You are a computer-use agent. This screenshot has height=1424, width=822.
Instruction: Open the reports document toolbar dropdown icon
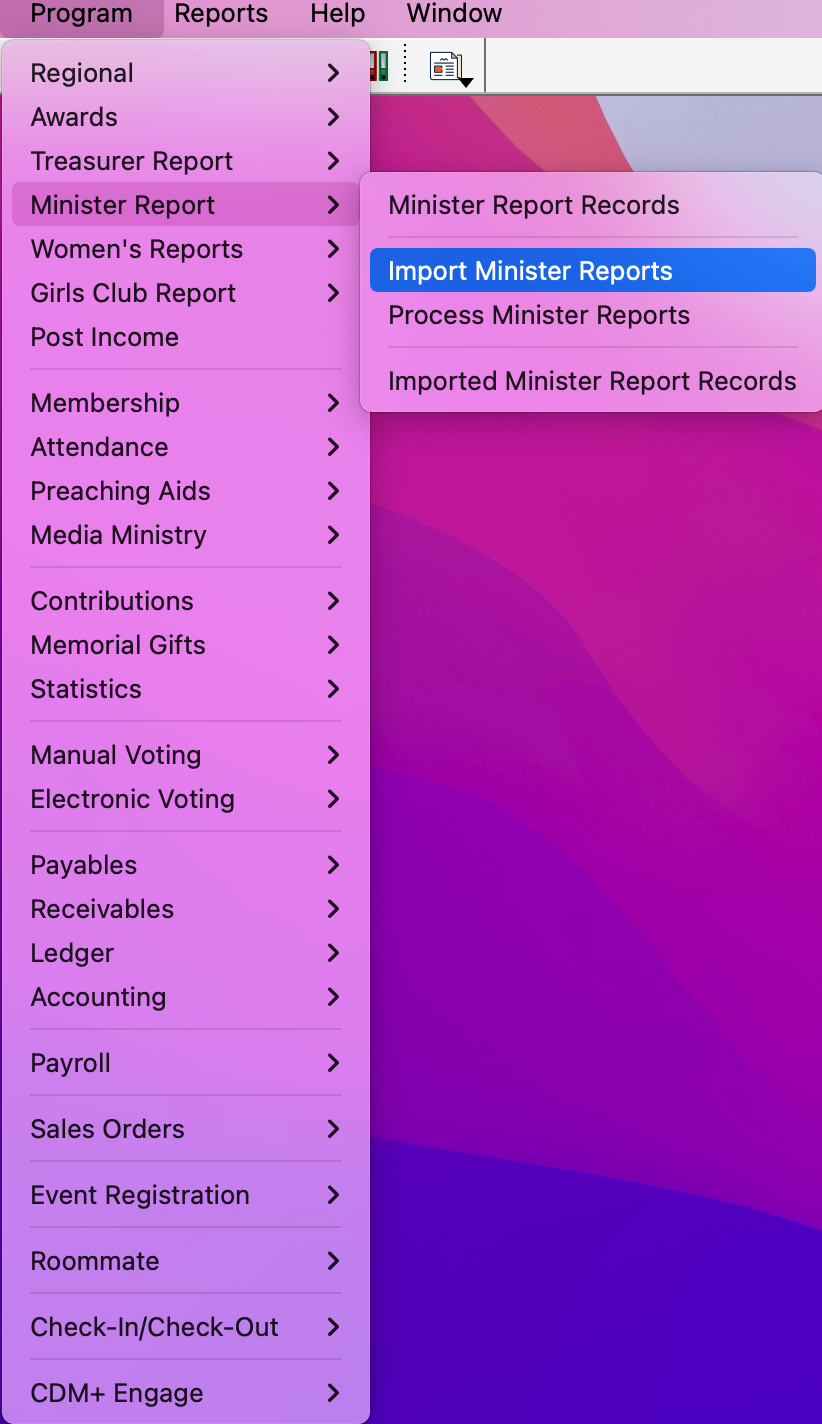click(x=450, y=68)
